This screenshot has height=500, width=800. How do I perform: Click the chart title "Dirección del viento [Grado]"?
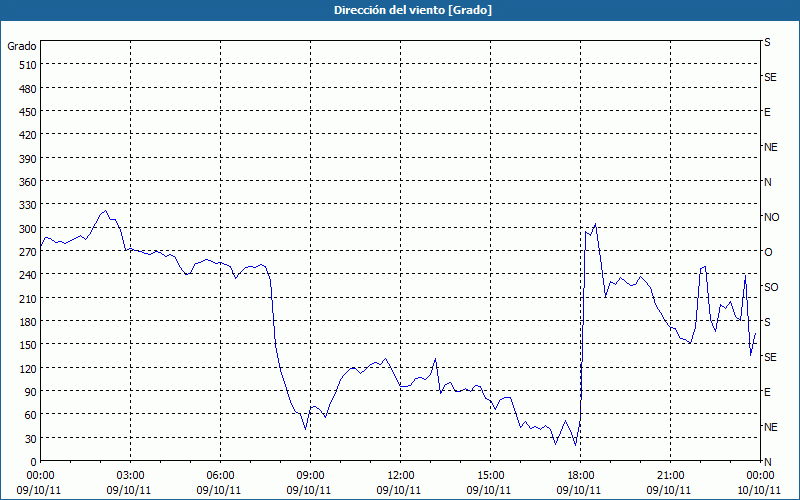click(413, 10)
